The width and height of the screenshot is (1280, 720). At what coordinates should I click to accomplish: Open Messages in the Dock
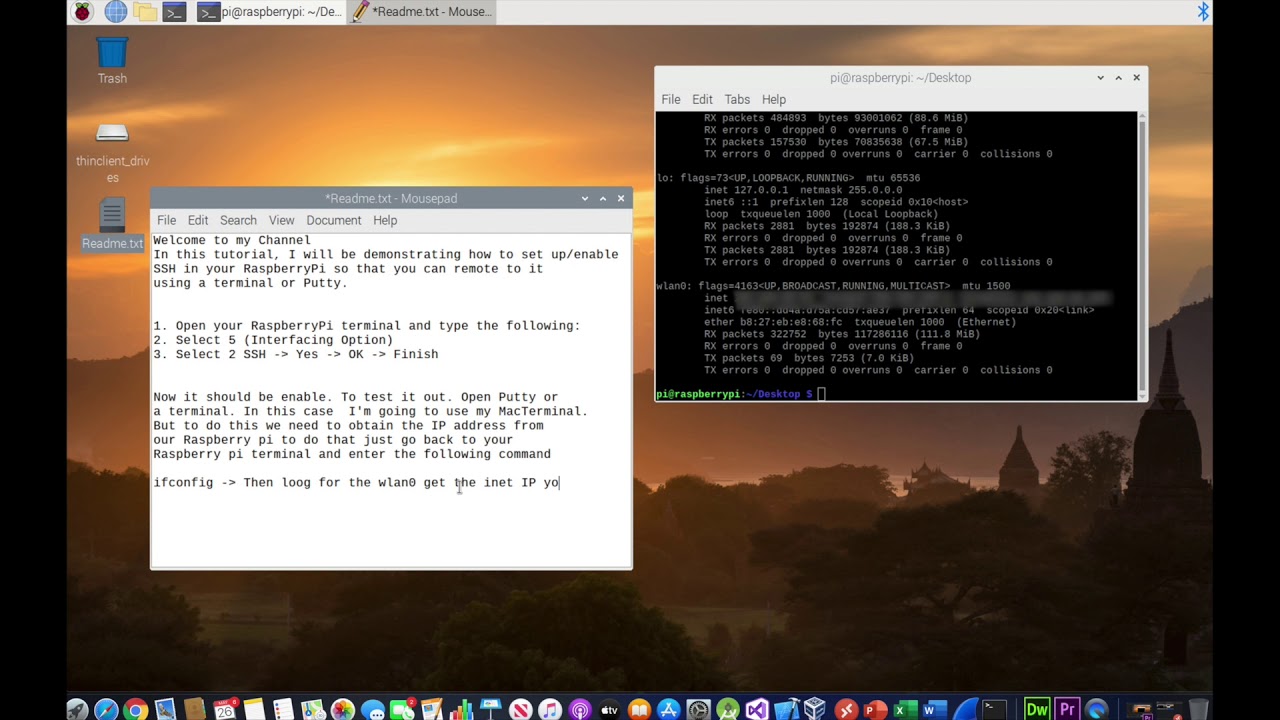click(373, 708)
